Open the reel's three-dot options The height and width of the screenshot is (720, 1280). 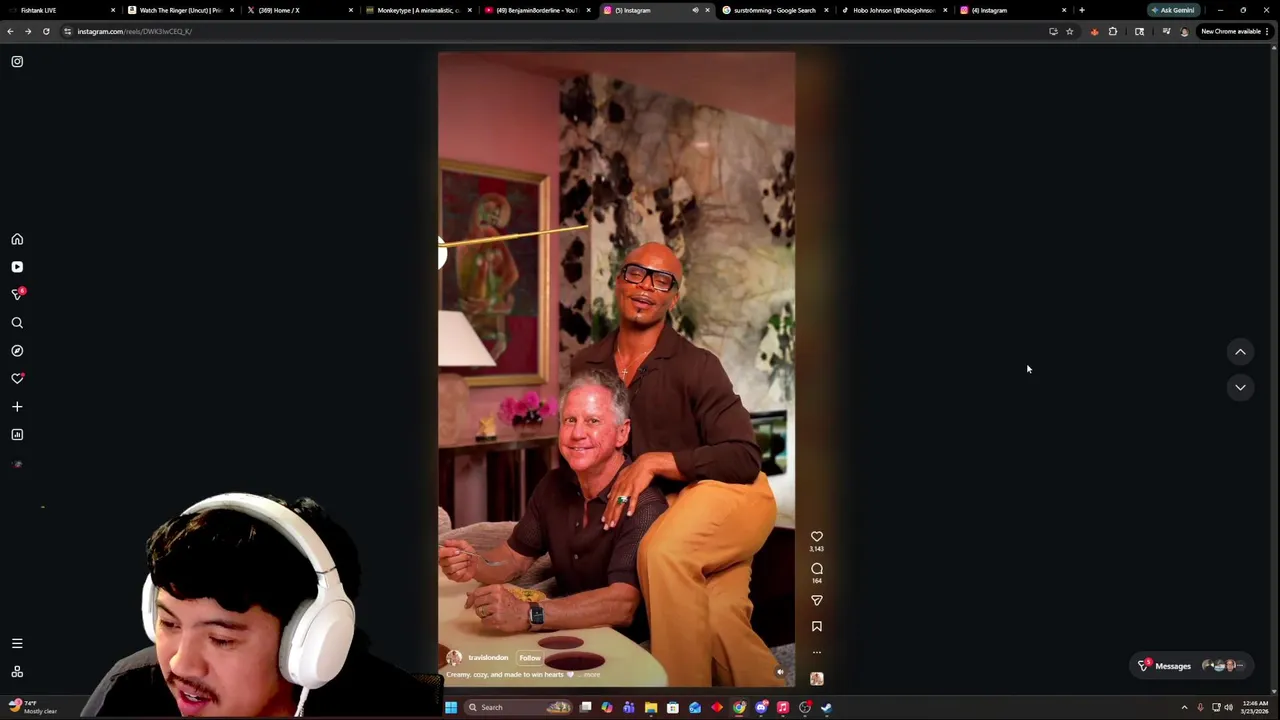[x=817, y=652]
